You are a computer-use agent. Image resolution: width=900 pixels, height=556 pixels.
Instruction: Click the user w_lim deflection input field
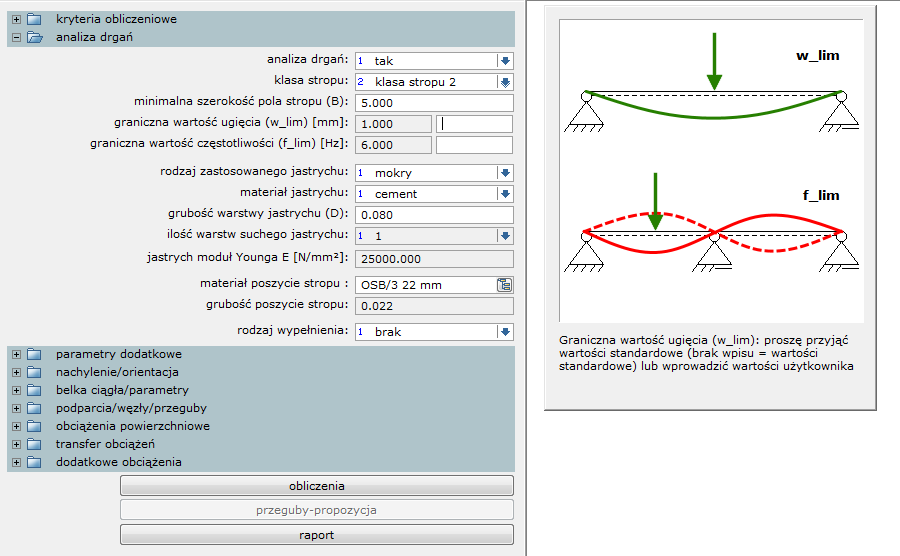click(x=475, y=124)
